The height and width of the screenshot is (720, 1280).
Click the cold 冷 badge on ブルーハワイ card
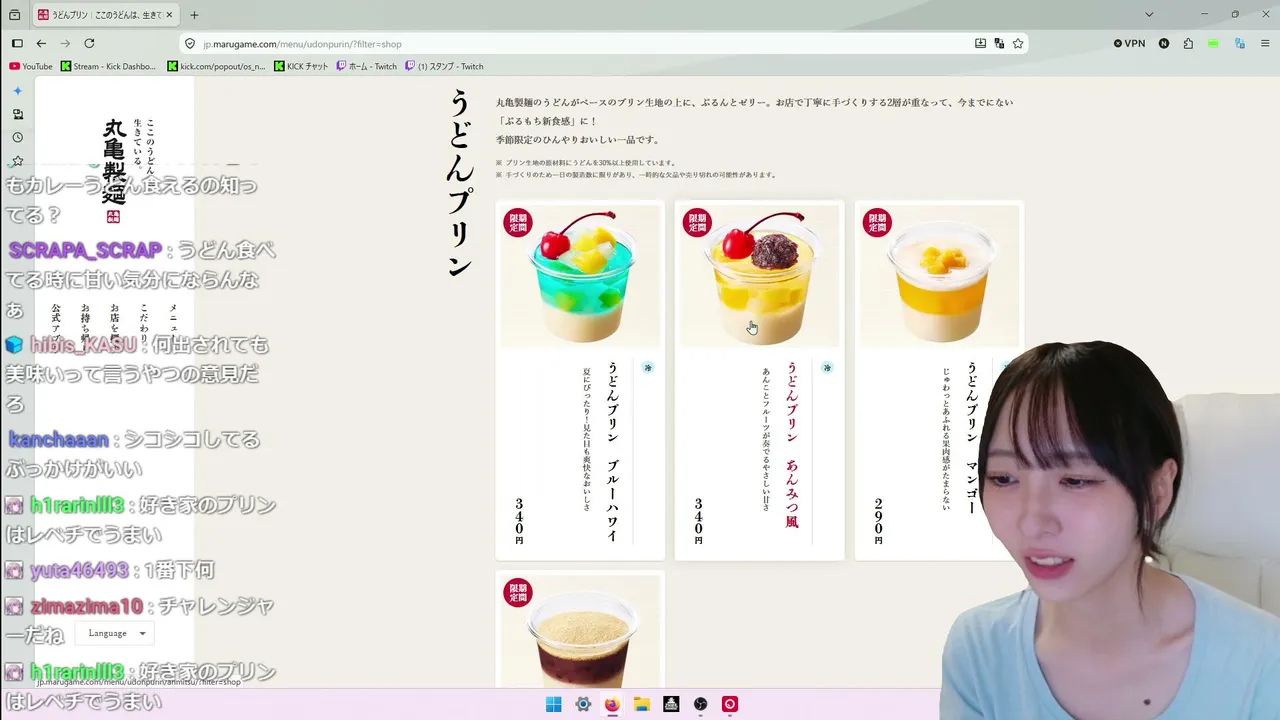coord(647,368)
